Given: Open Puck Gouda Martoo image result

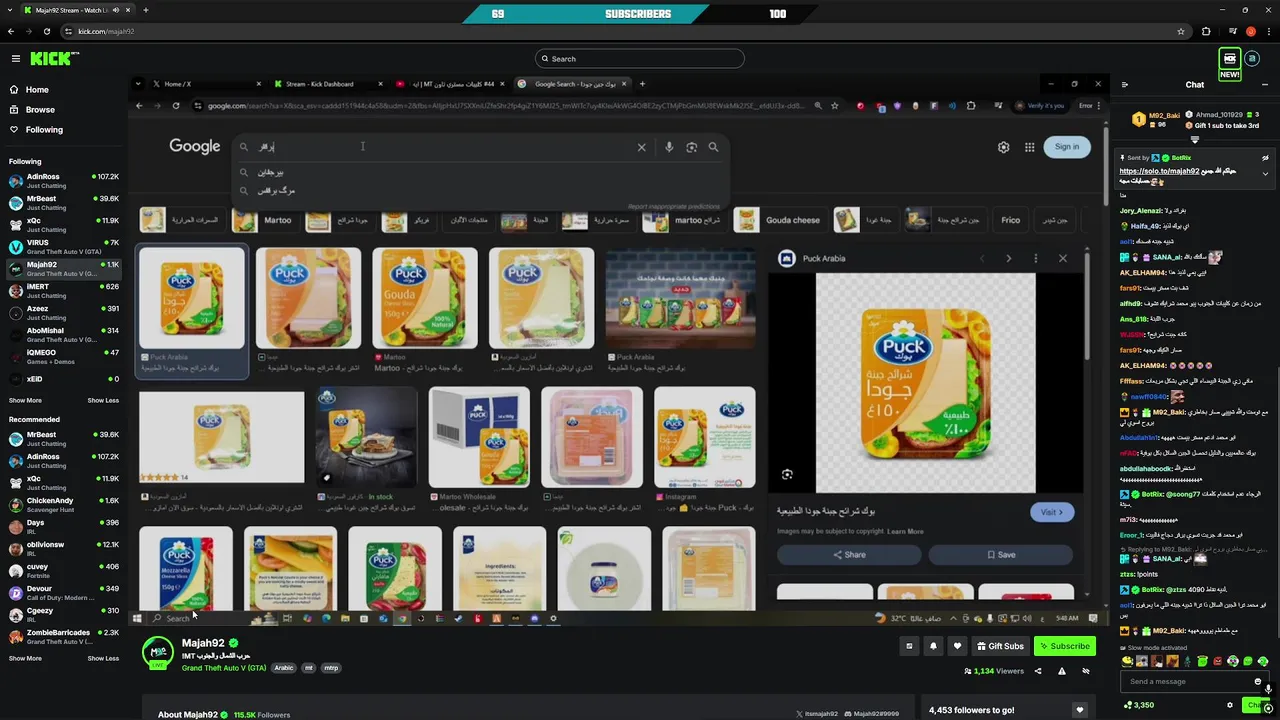Looking at the screenshot, I should click(425, 298).
